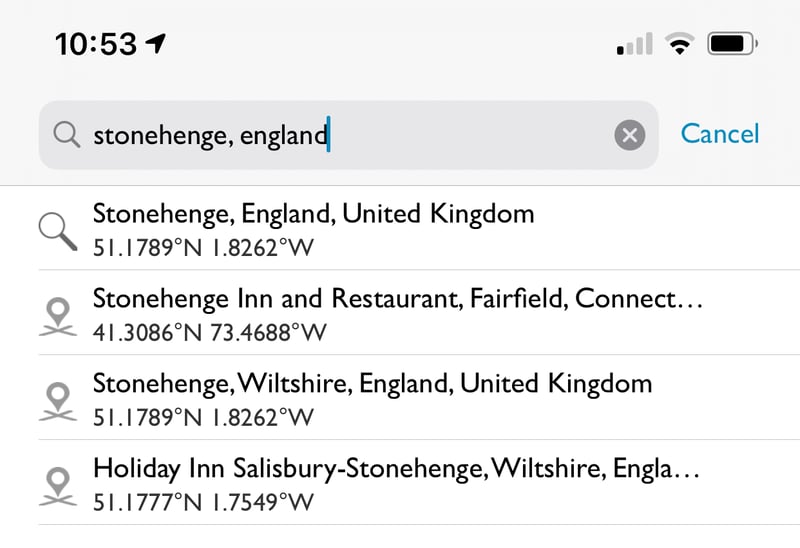Tap coordinates under Stonehenge, Wiltshire result
This screenshot has width=800, height=548.
point(203,416)
